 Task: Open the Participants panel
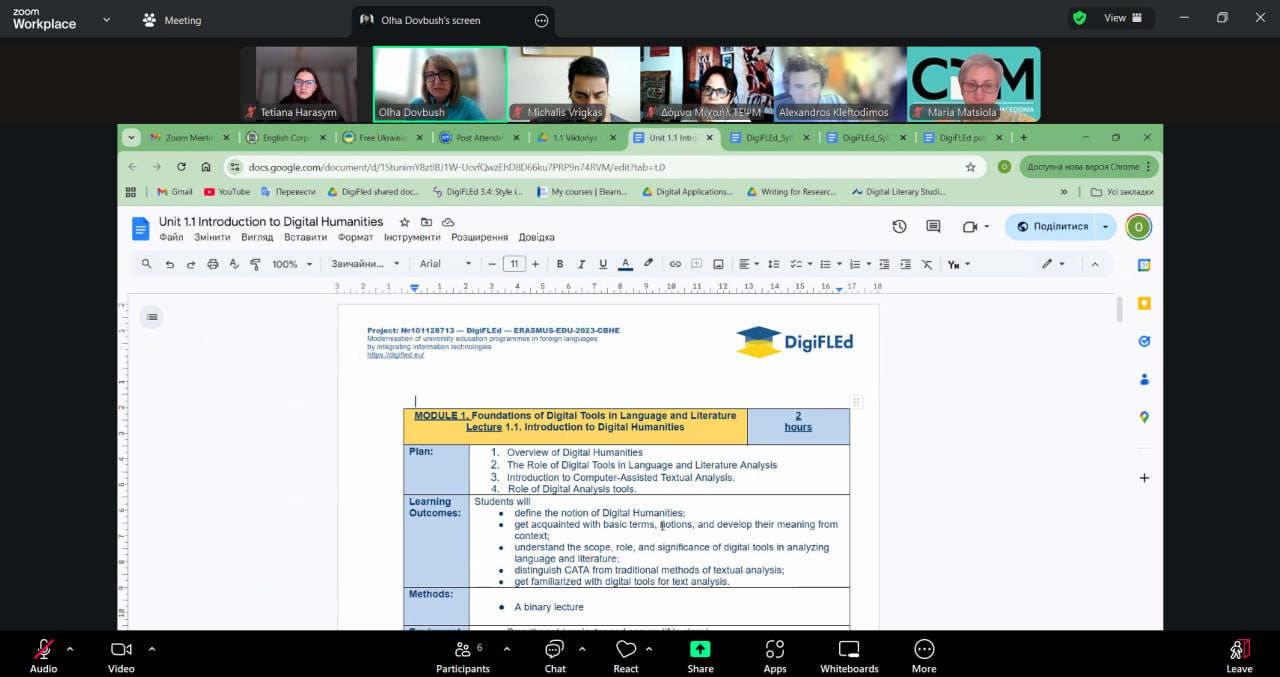[462, 650]
